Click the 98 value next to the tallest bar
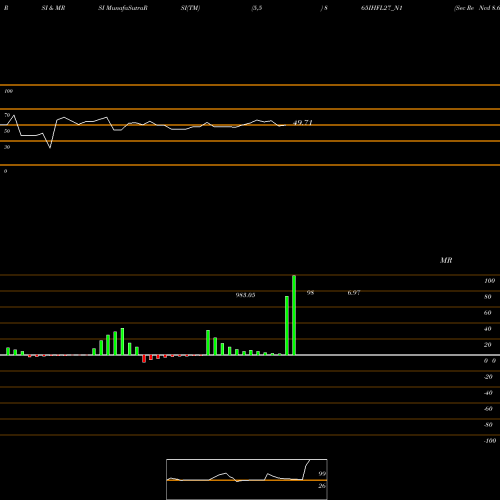The image size is (500, 500). (310, 292)
